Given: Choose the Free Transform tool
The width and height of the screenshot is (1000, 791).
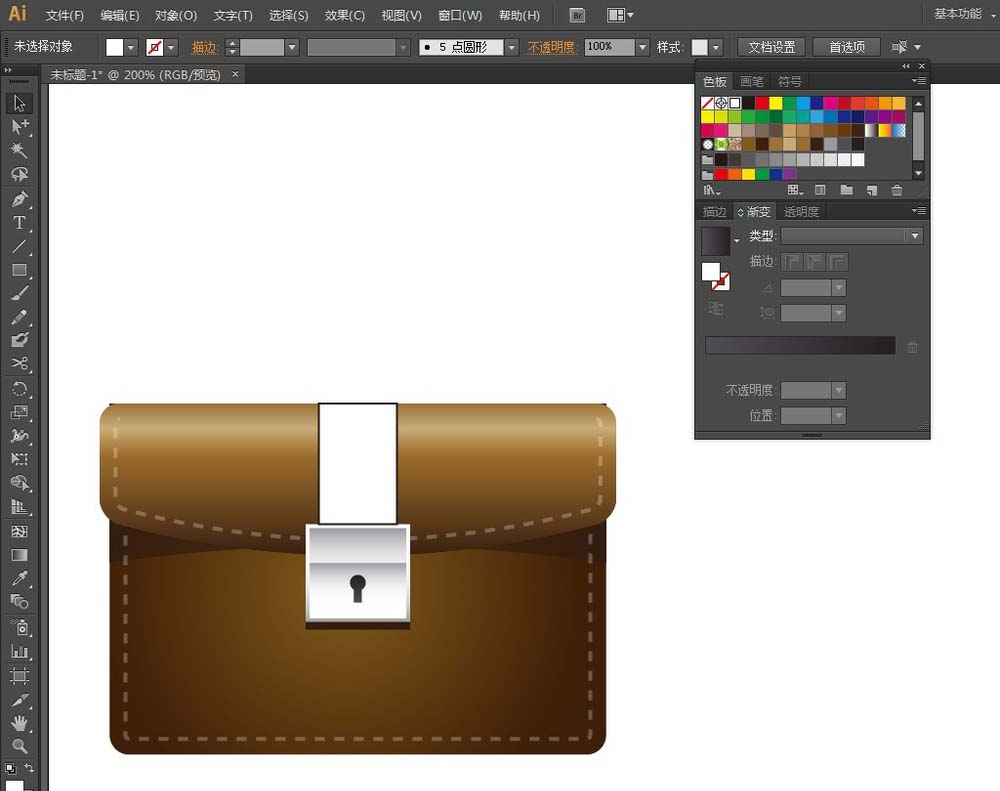Looking at the screenshot, I should [19, 459].
